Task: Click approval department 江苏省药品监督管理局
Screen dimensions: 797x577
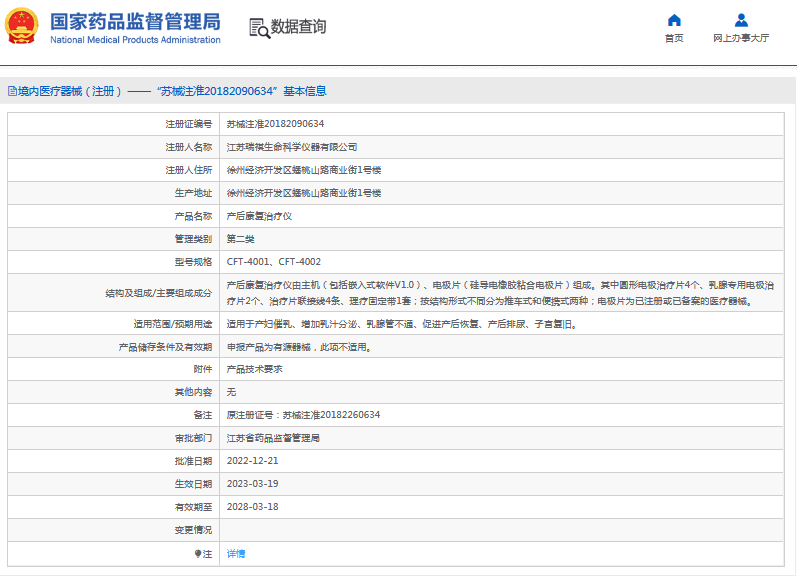Action: click(273, 438)
